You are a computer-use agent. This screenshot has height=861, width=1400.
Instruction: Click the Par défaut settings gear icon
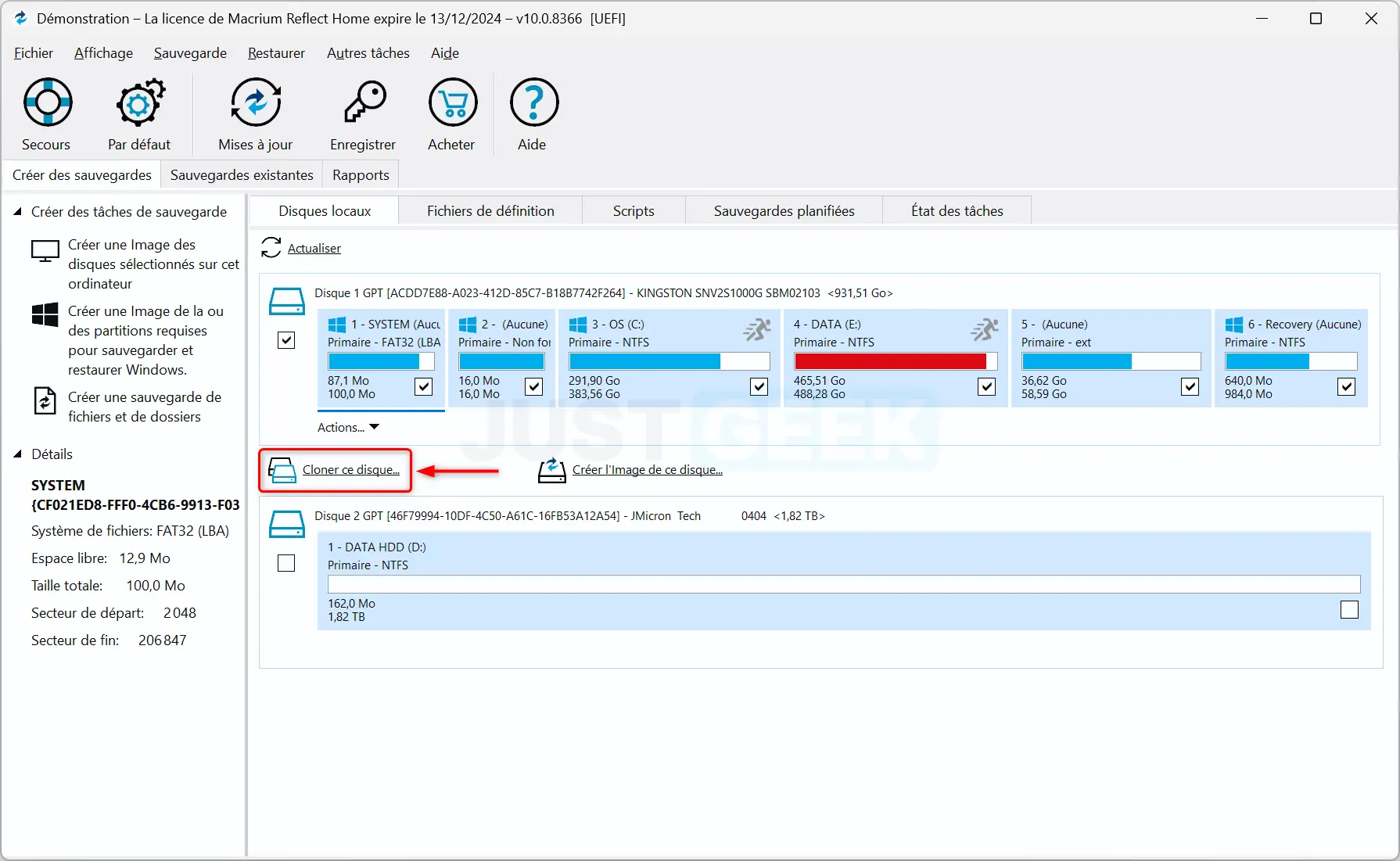[x=140, y=102]
